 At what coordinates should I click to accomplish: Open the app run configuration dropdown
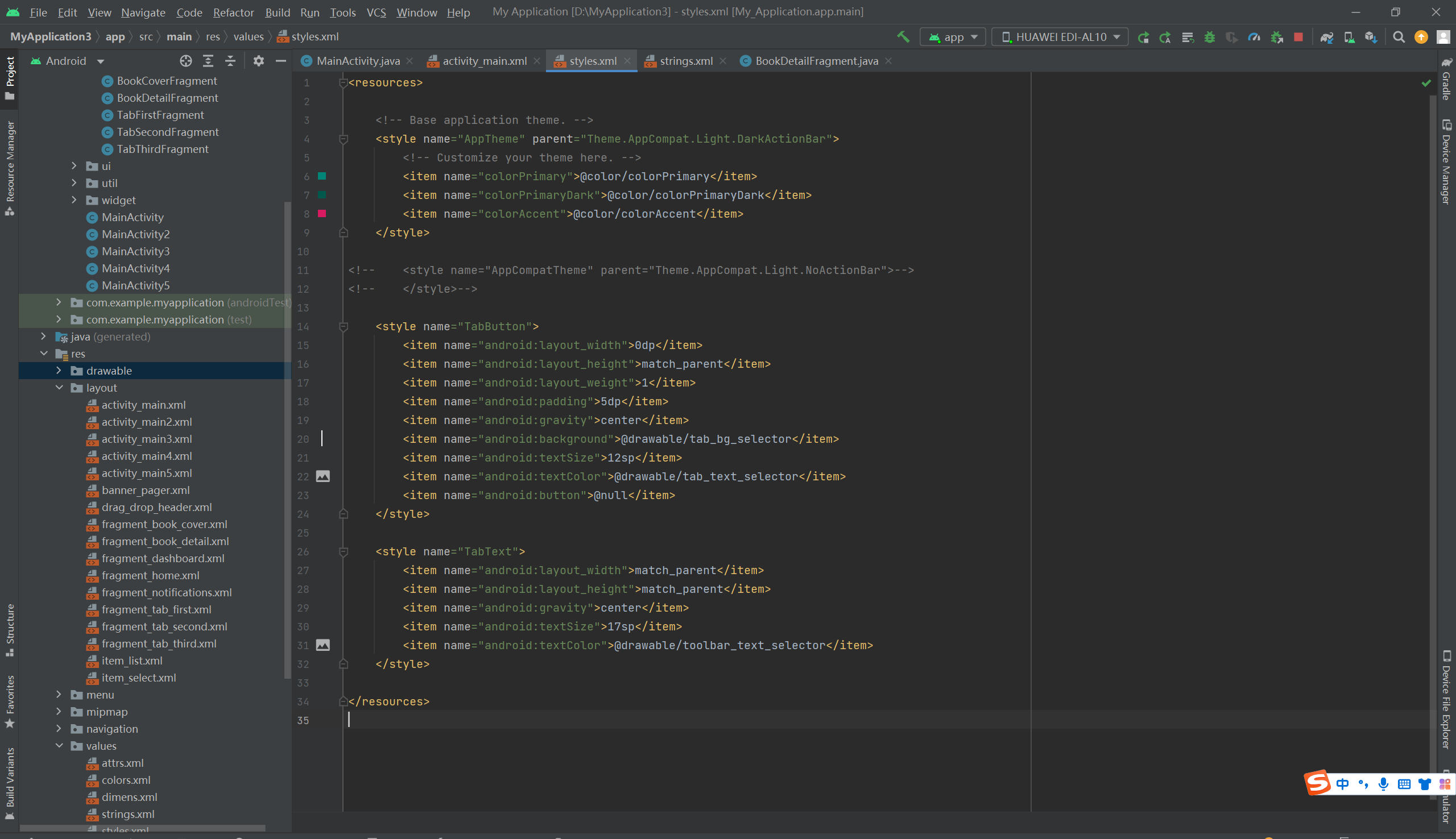(952, 36)
